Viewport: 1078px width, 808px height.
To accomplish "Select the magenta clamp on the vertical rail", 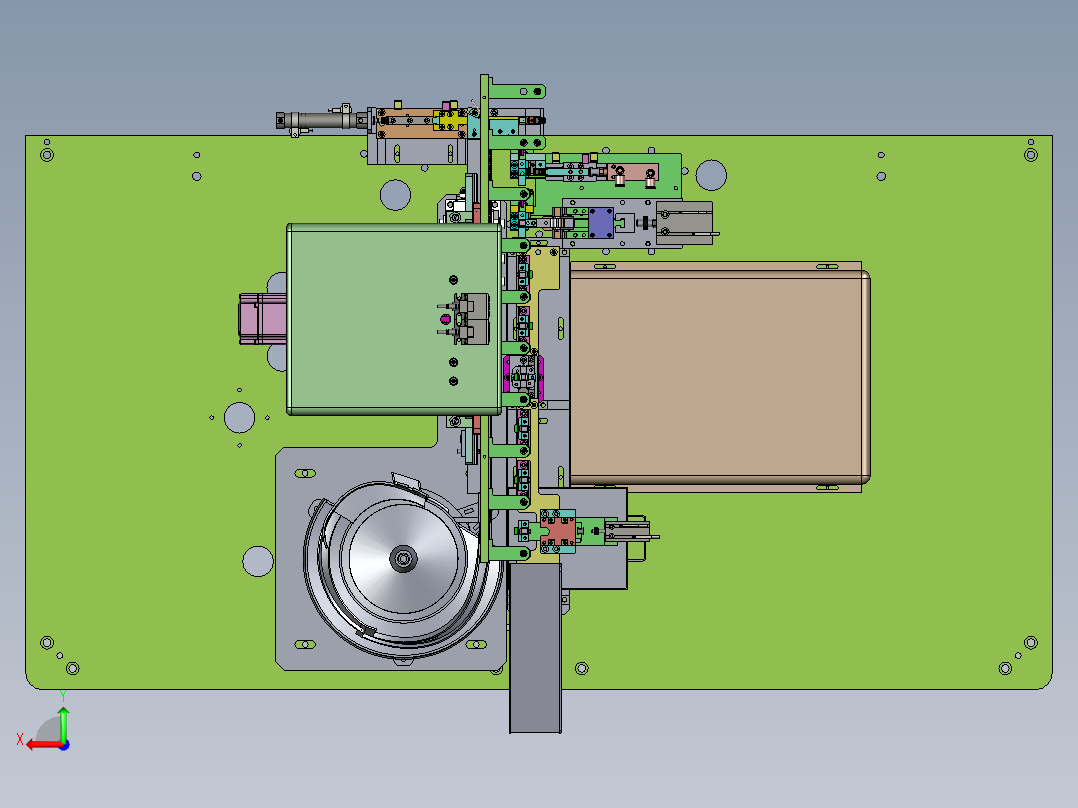I will click(524, 378).
